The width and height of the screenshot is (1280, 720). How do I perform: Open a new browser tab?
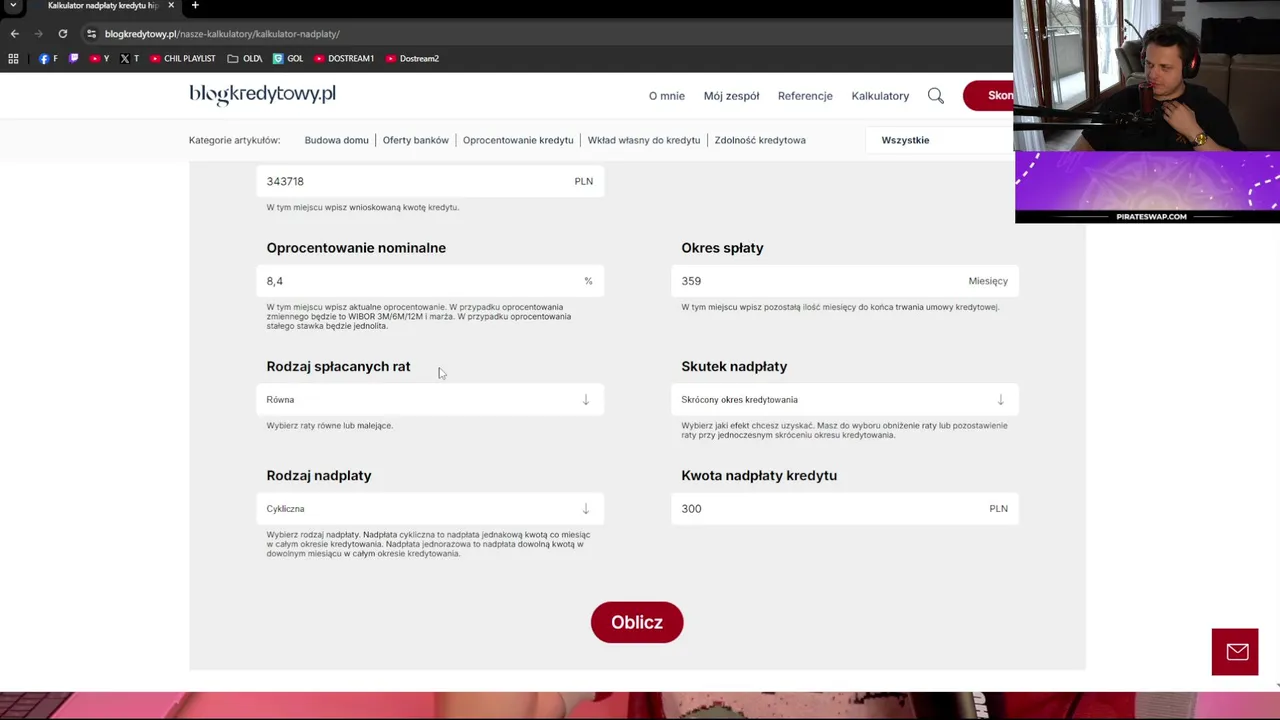195,6
